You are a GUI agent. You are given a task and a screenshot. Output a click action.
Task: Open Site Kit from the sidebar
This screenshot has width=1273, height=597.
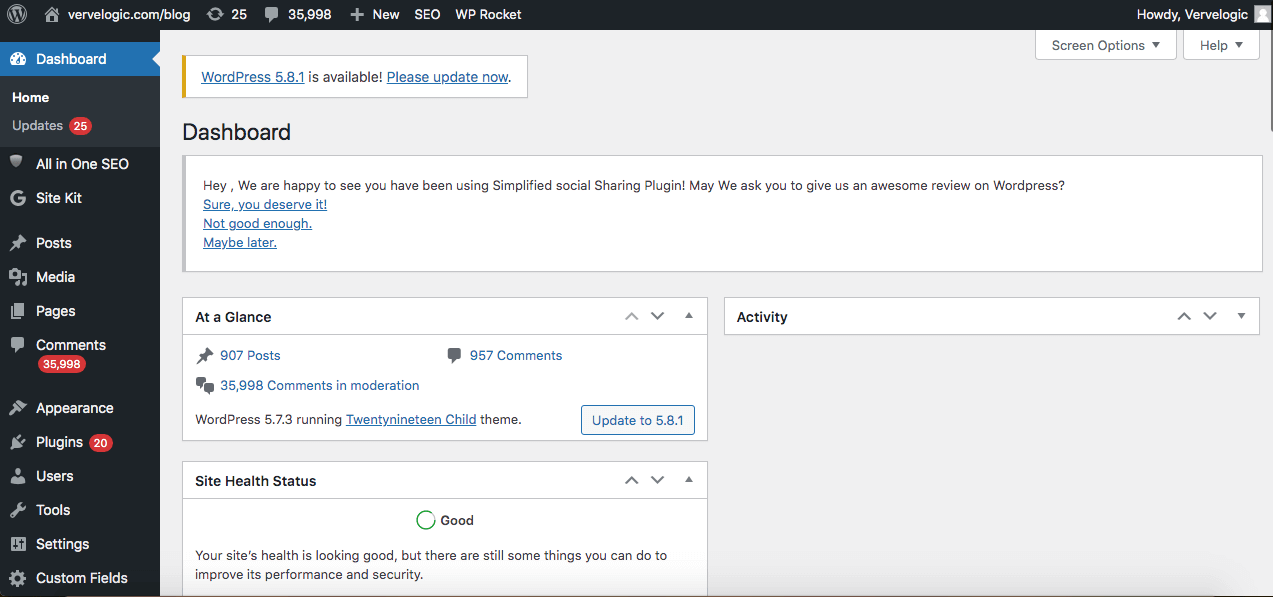point(60,197)
